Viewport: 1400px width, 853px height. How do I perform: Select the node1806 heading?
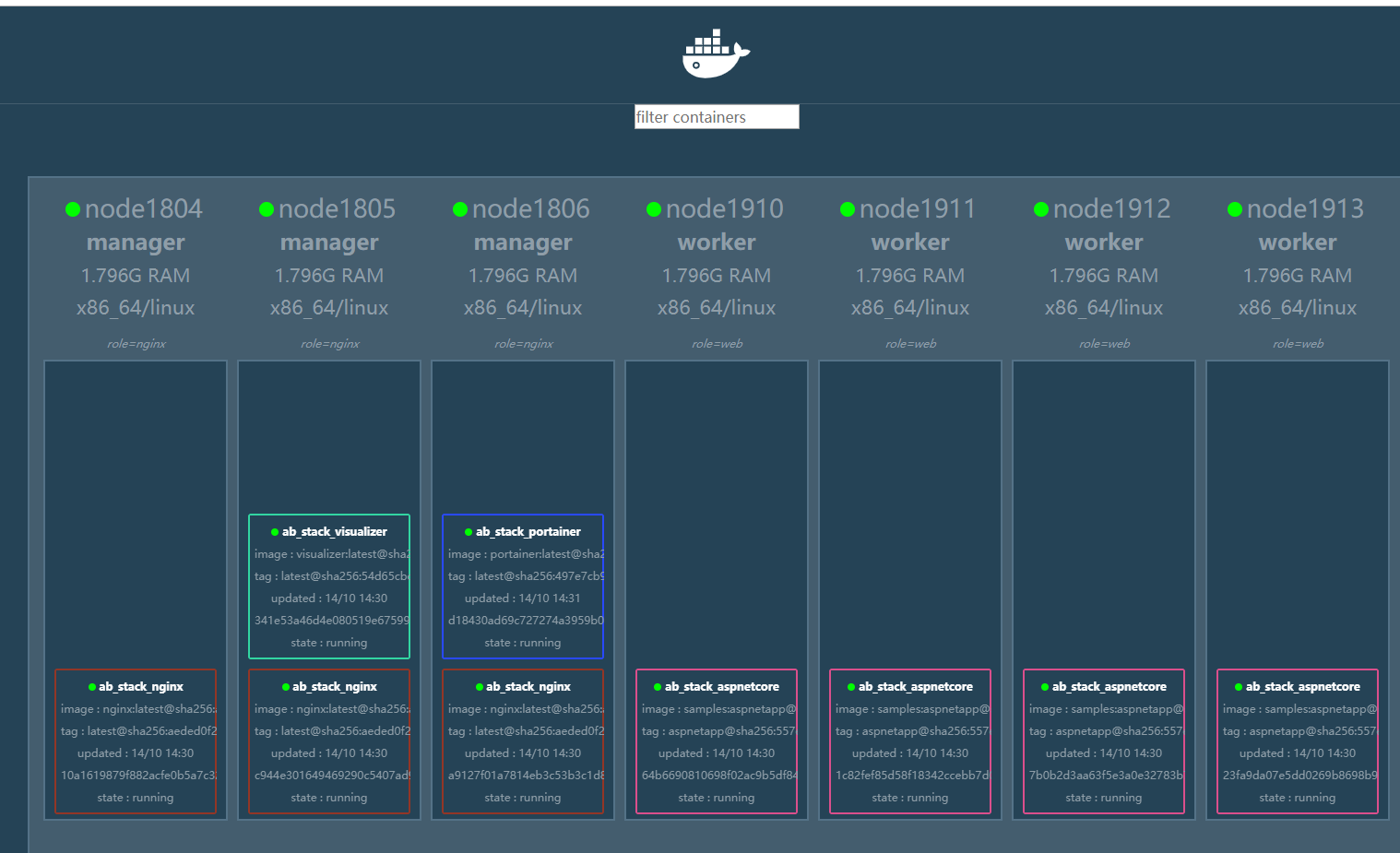531,209
